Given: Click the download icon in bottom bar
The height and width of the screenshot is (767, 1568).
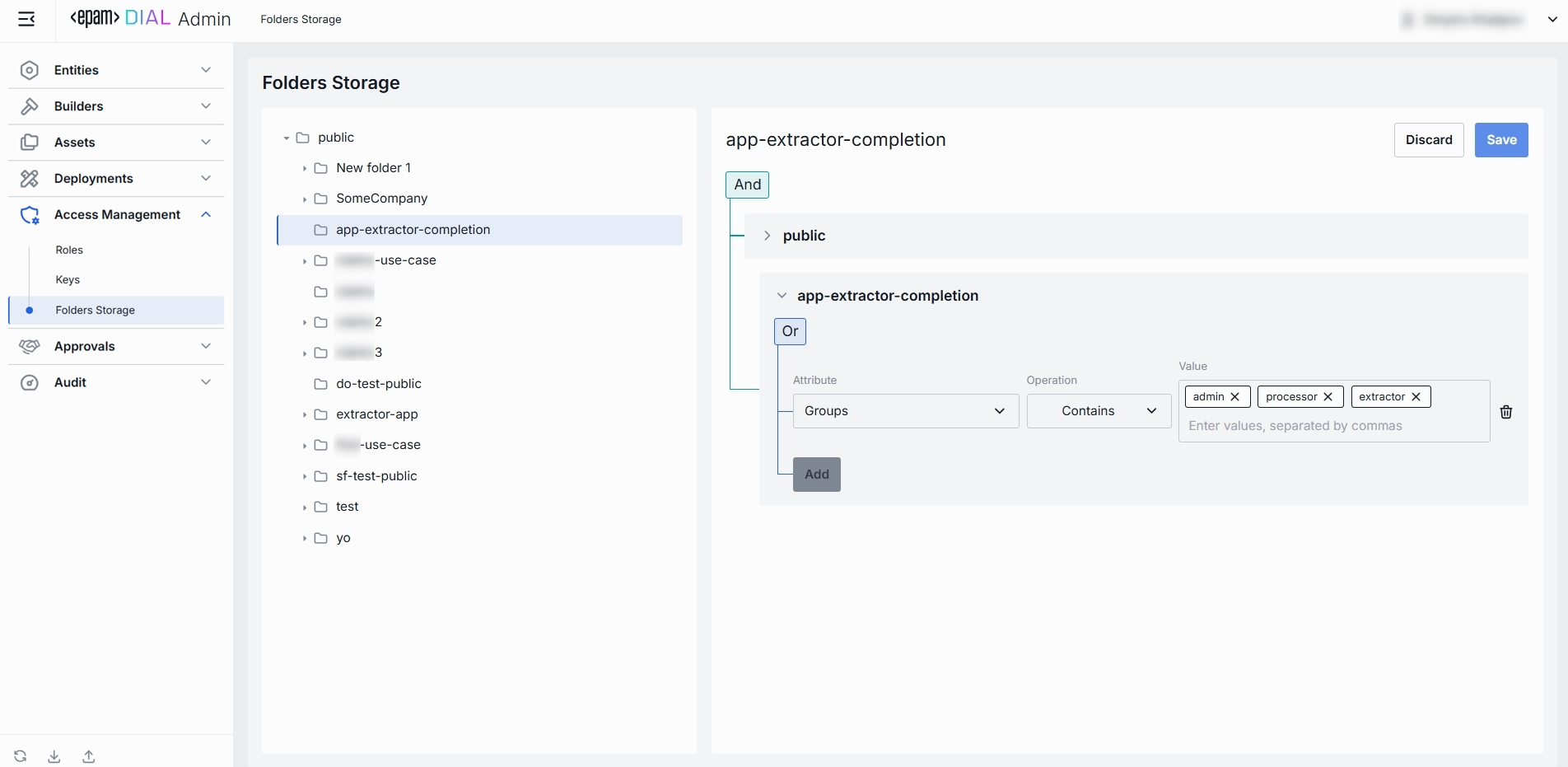Looking at the screenshot, I should pos(54,756).
